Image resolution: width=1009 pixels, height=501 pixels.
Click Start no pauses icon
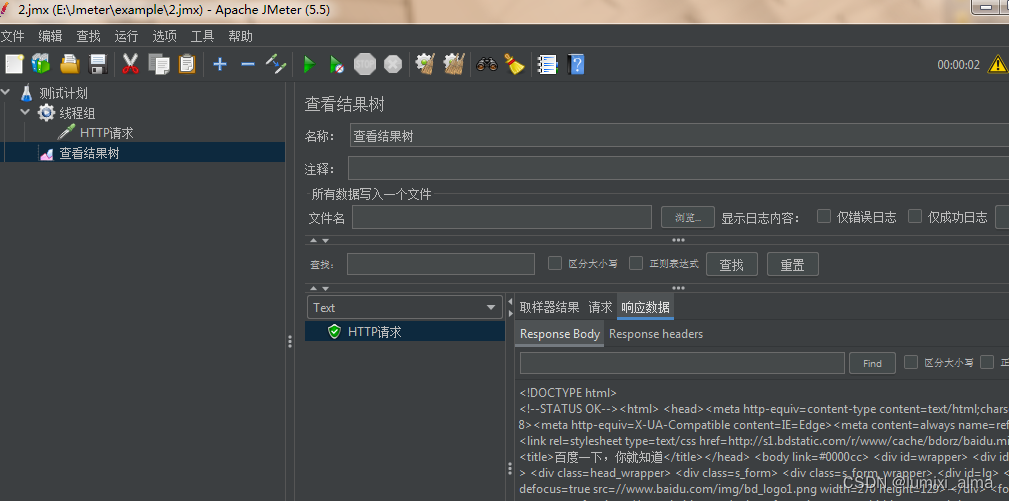(x=337, y=64)
